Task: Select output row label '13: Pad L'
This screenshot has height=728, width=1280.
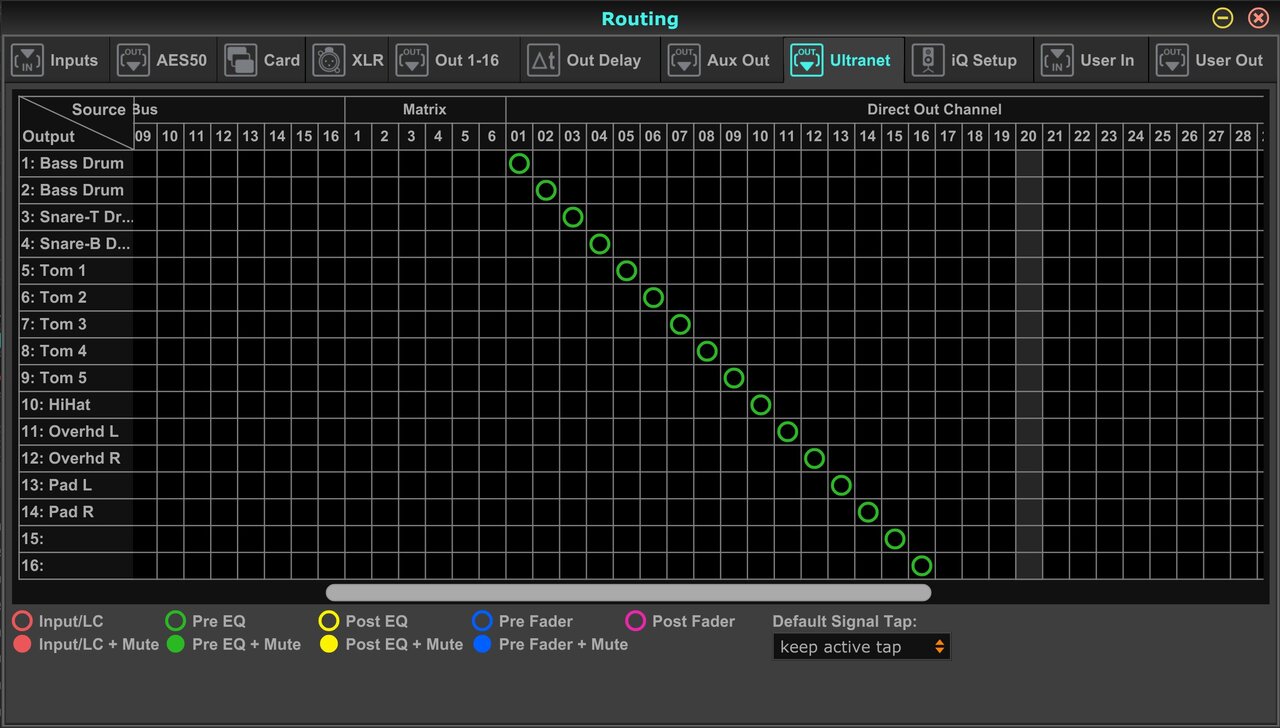Action: pos(76,485)
